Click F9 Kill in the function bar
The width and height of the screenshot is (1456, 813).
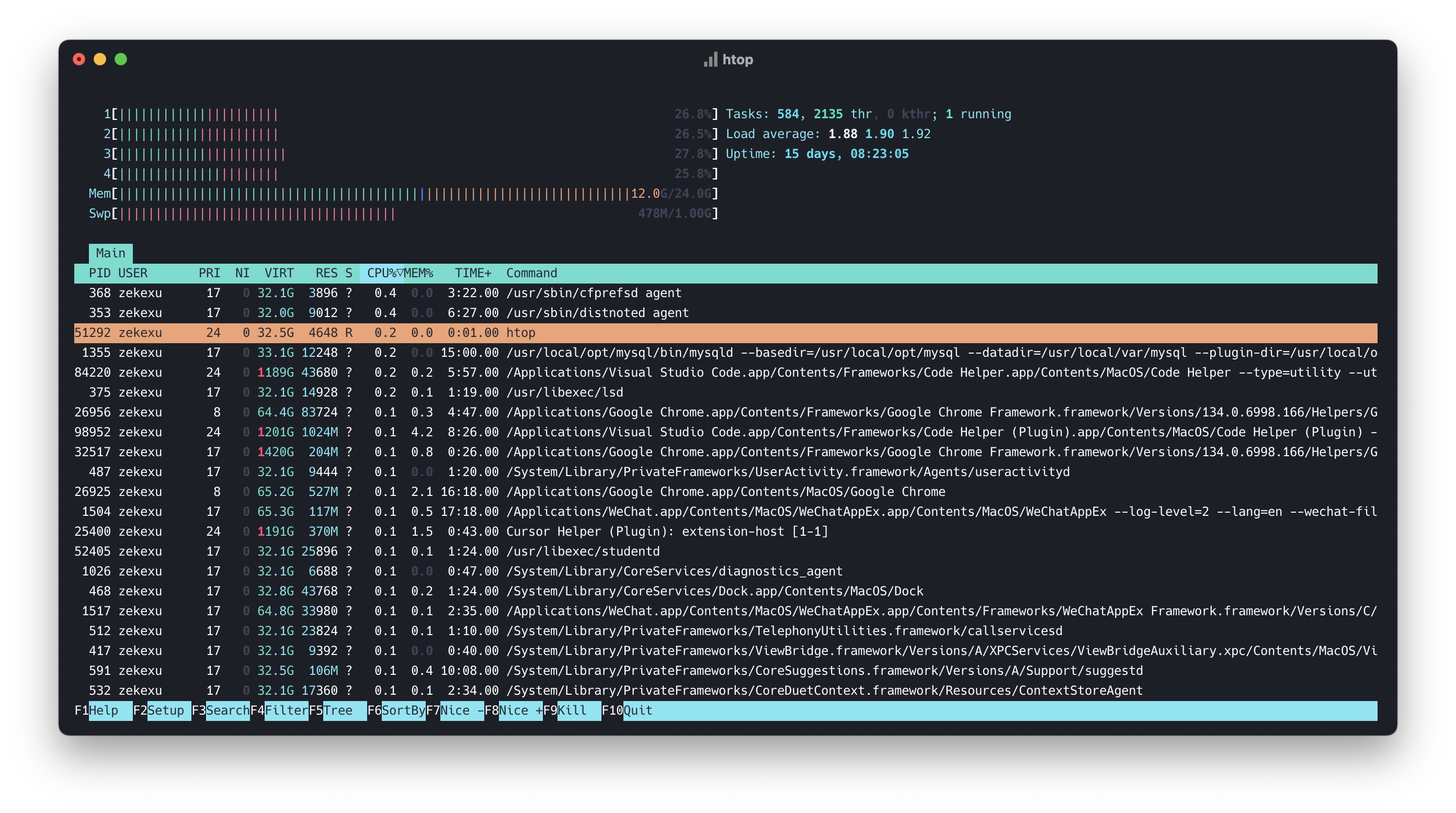(x=572, y=710)
